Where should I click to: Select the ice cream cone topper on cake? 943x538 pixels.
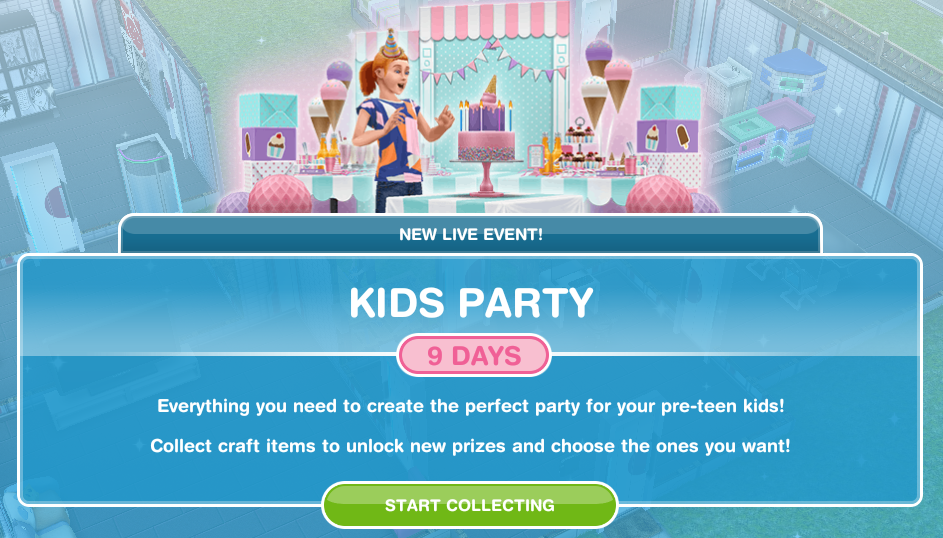(491, 85)
